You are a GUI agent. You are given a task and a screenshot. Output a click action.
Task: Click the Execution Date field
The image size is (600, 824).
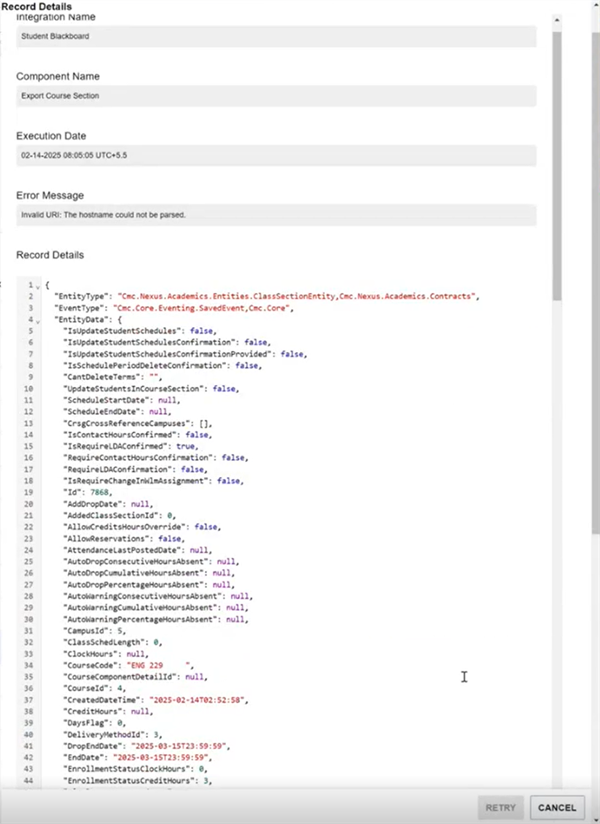[276, 155]
